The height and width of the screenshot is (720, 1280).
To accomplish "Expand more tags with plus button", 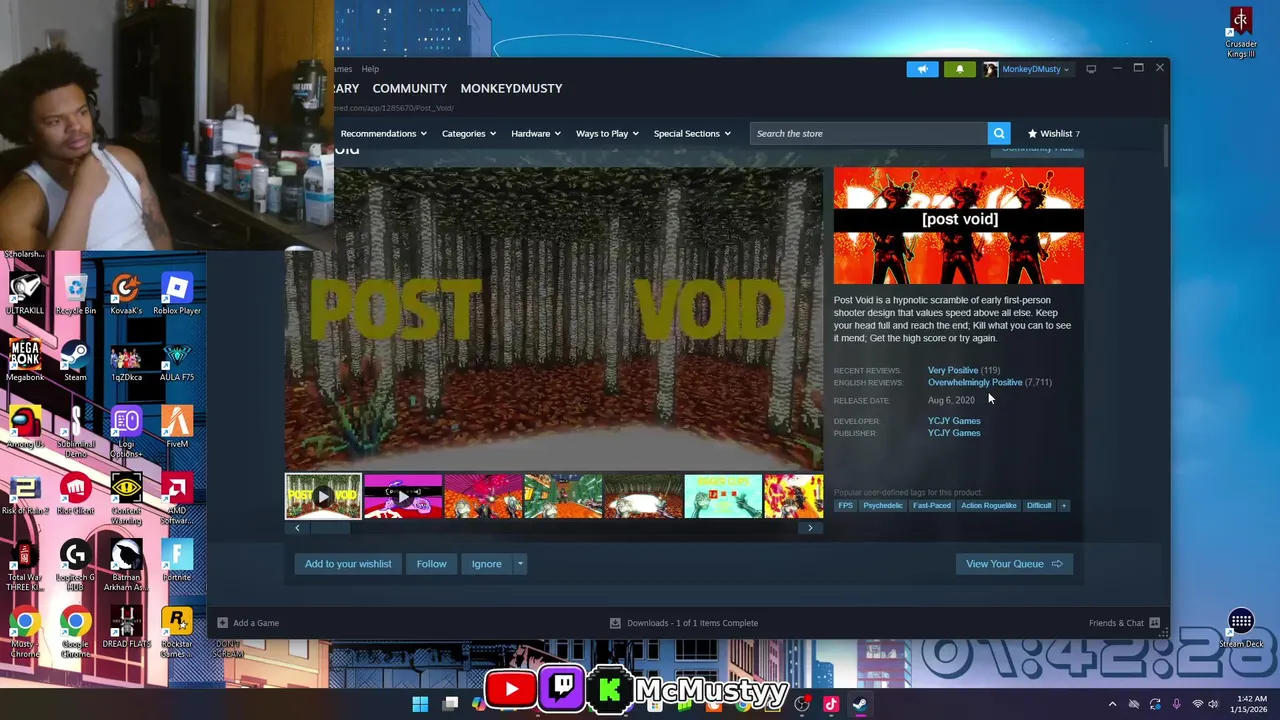I will (1064, 506).
